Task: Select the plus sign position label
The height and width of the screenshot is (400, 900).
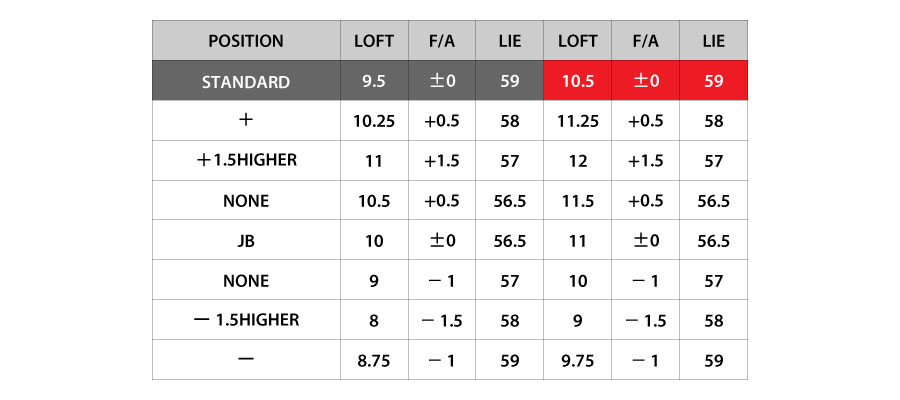Action: [x=246, y=120]
